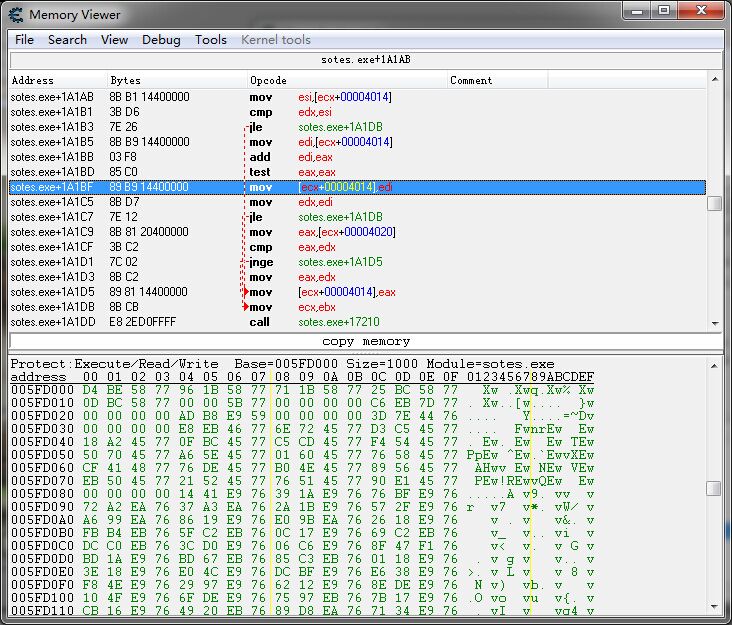Open the Tools menu

point(210,40)
